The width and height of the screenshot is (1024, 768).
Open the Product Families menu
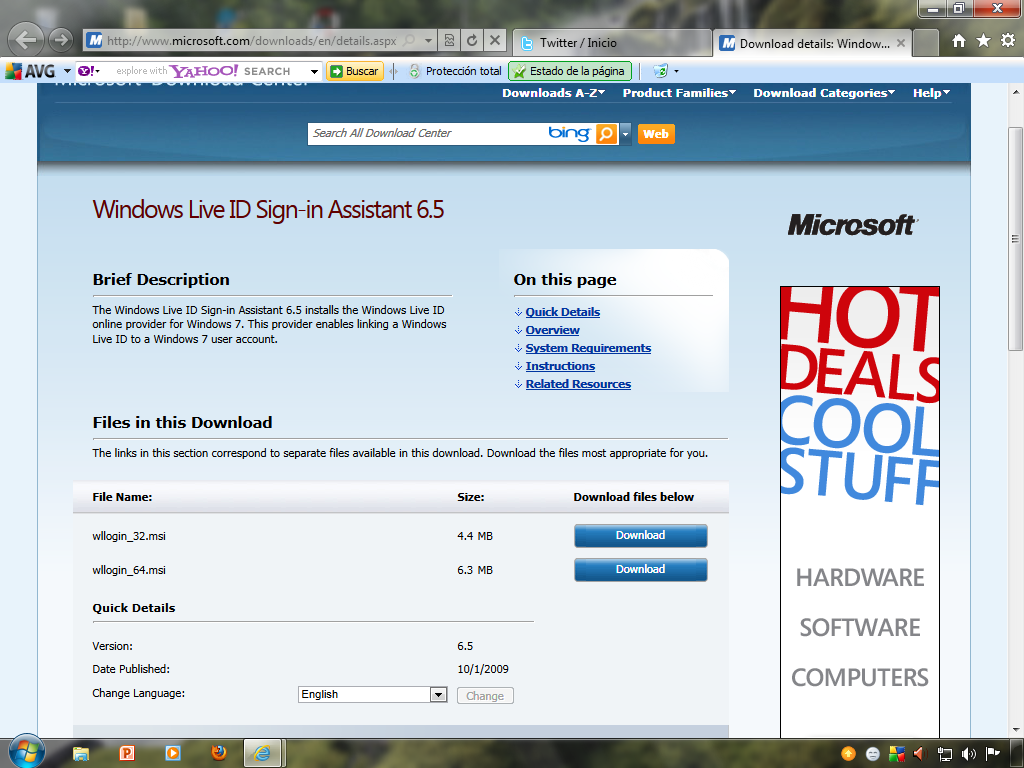pyautogui.click(x=679, y=93)
